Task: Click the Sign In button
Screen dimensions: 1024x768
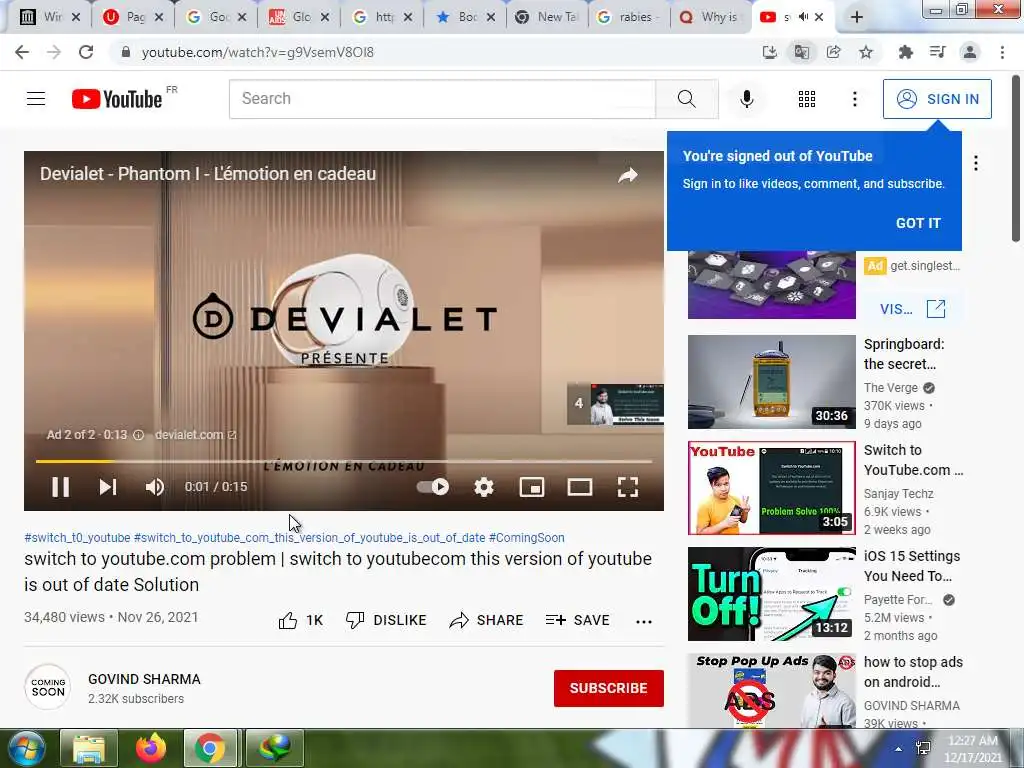Action: [x=937, y=99]
